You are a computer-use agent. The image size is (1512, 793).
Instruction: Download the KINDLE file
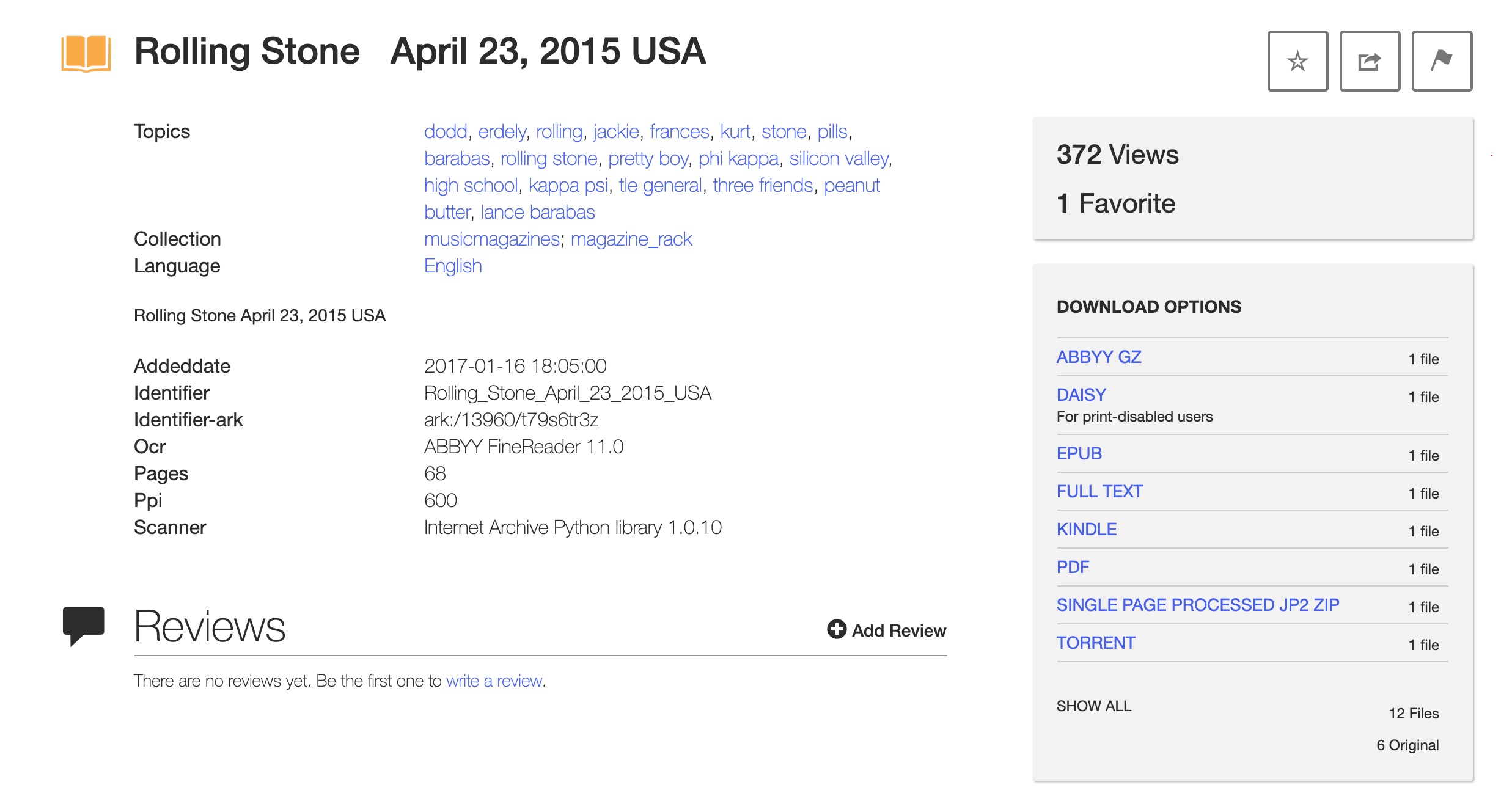click(1086, 529)
